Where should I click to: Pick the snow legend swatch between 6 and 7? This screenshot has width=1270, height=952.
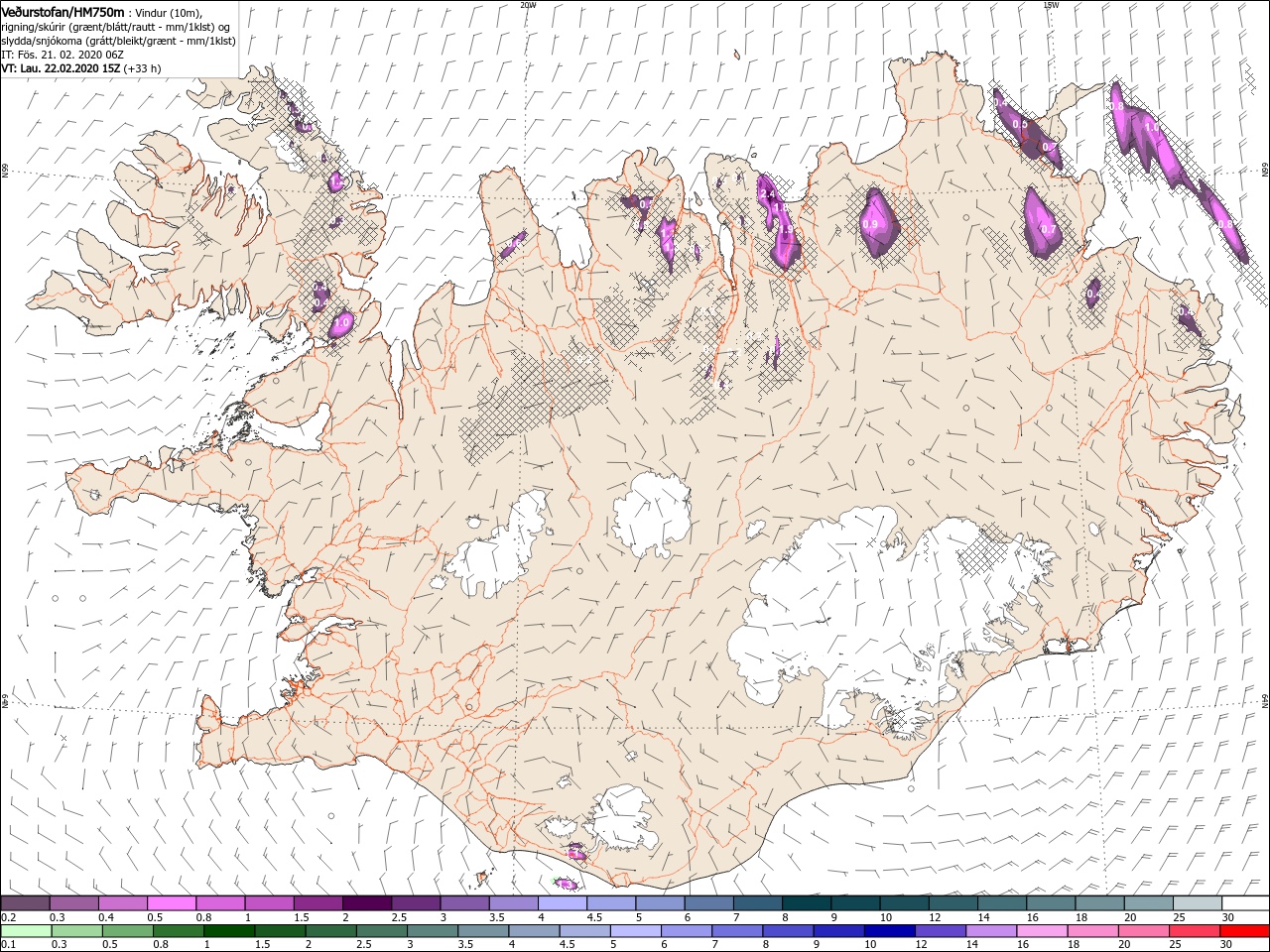(708, 902)
